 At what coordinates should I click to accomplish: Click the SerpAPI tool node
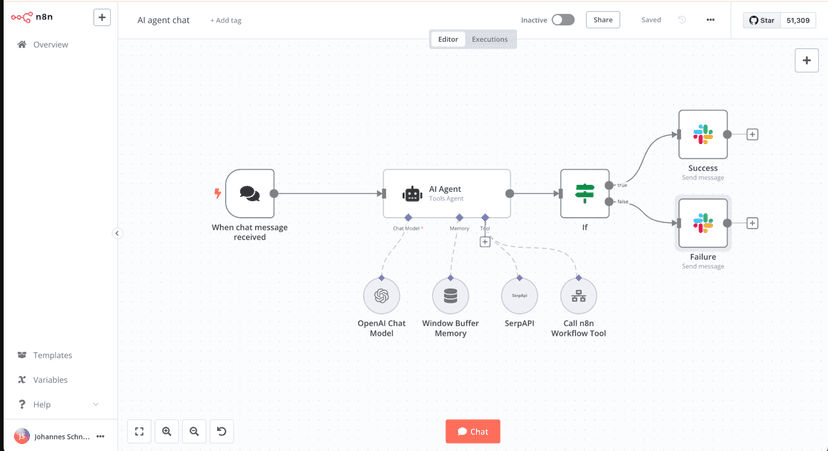tap(519, 296)
